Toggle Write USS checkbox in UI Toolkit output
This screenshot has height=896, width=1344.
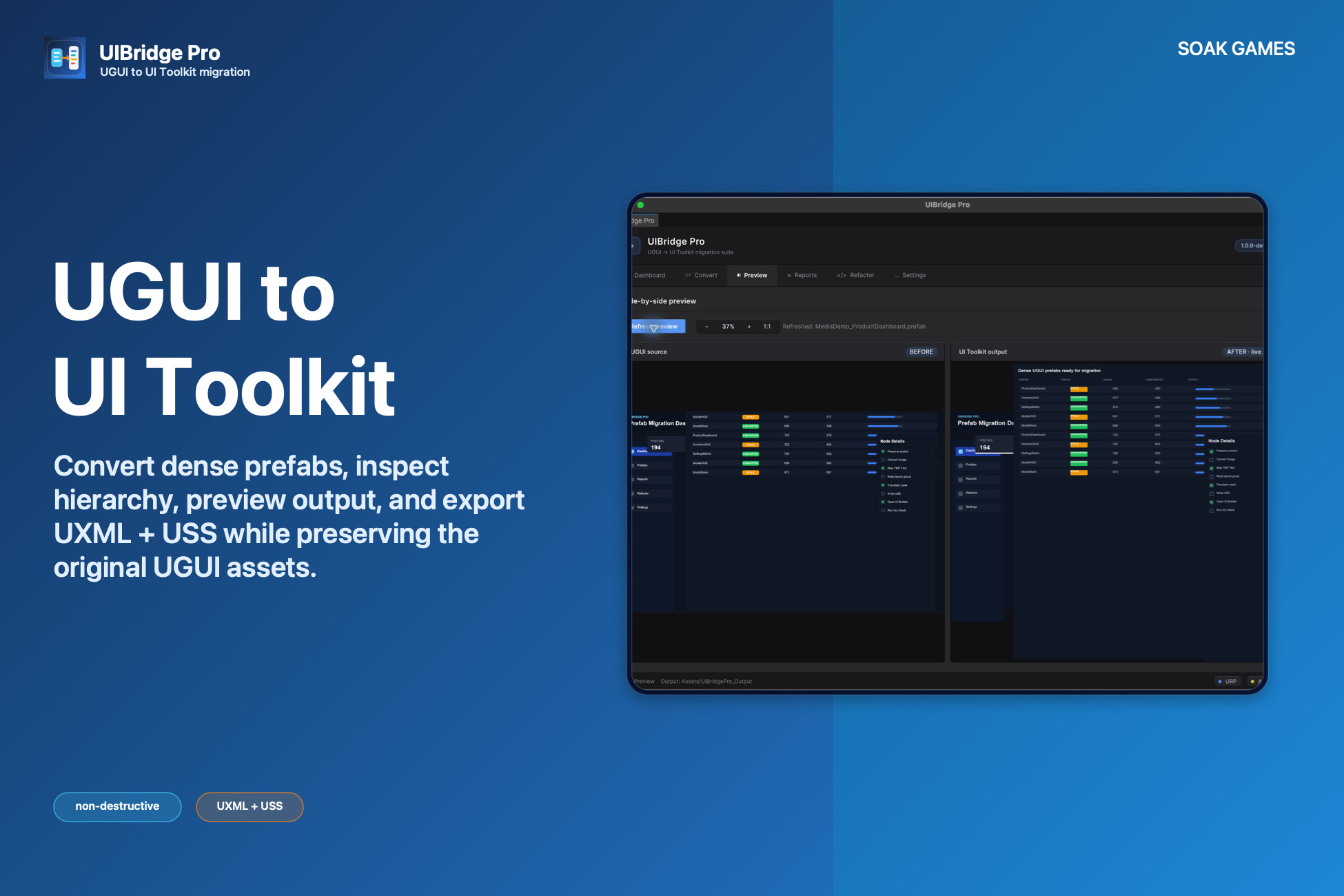coord(1212,493)
